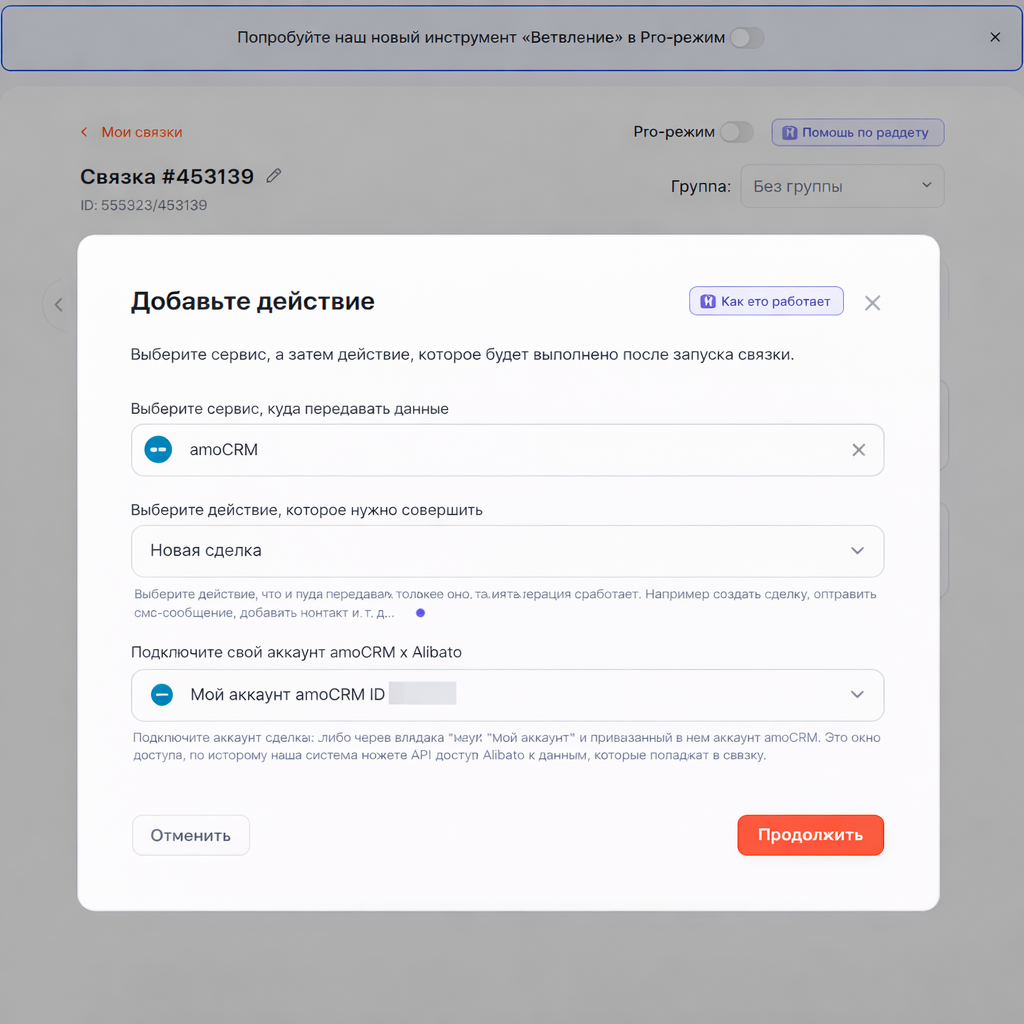Click the pencil icon to rename Связка
The image size is (1024, 1024).
(x=274, y=176)
